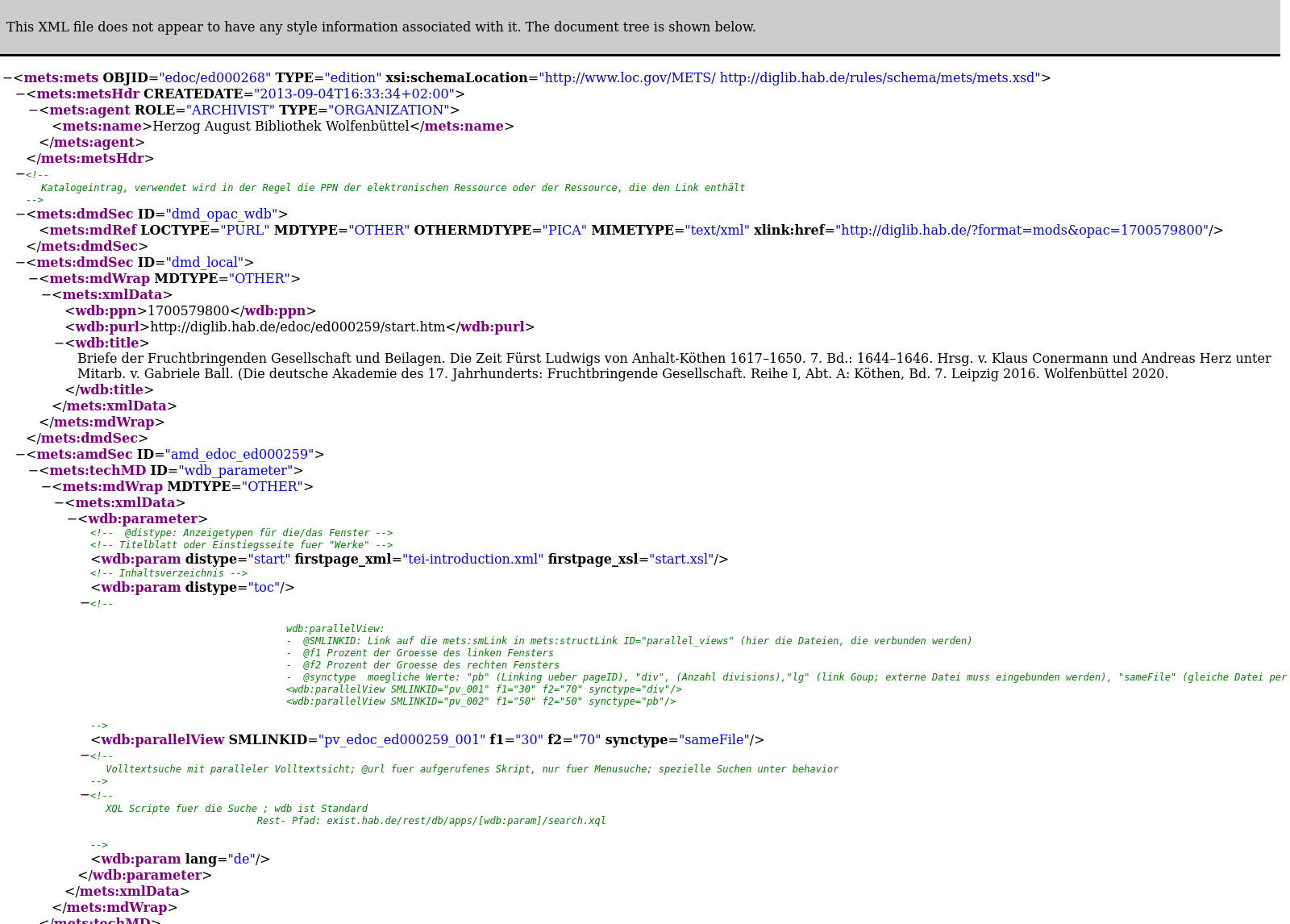Click the Herzog August Bibliothek Wolfenbüttel text
The height and width of the screenshot is (924, 1290).
[x=281, y=127]
